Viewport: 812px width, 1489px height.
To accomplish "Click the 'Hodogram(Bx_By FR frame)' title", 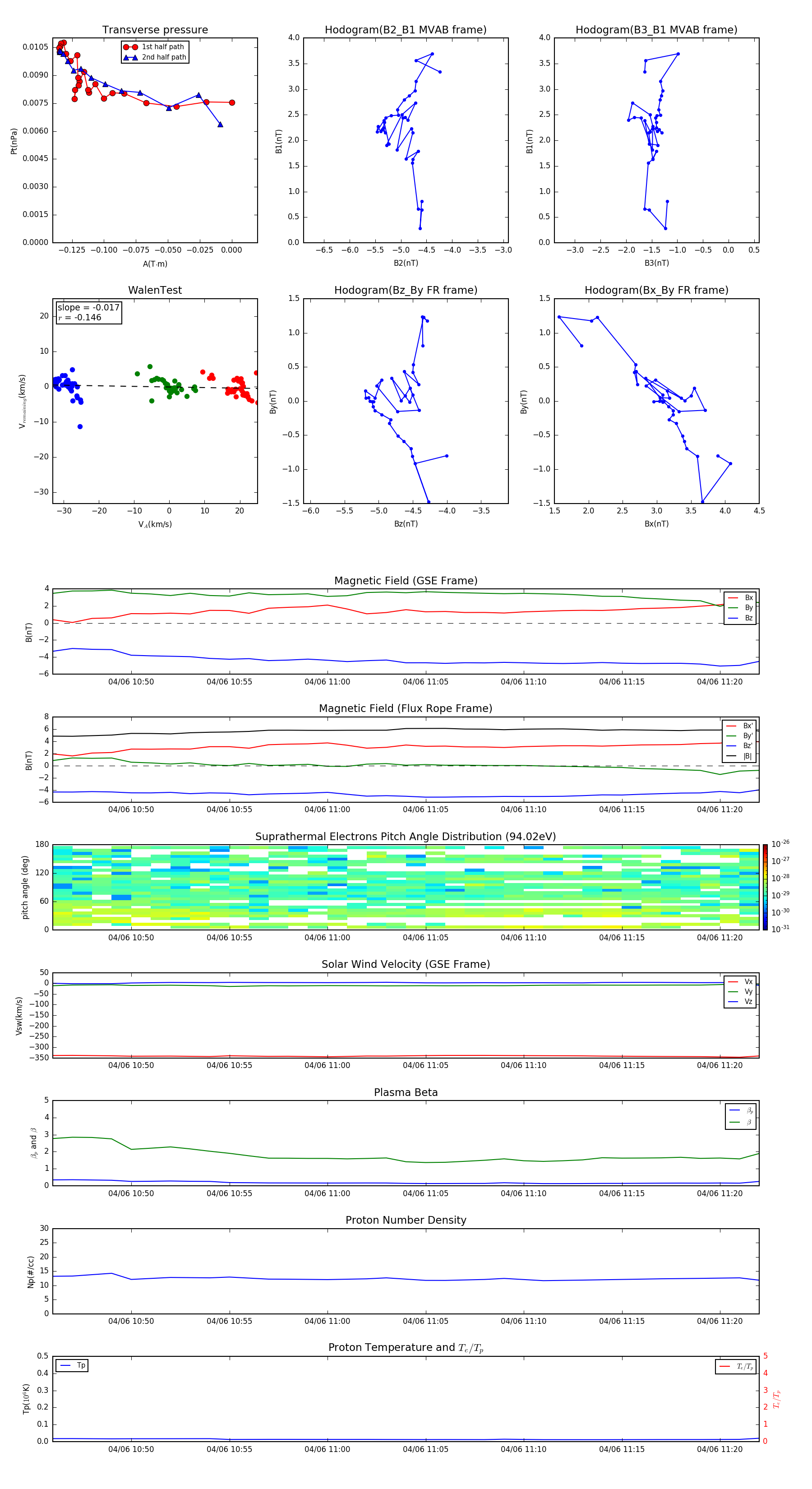I will click(x=656, y=290).
